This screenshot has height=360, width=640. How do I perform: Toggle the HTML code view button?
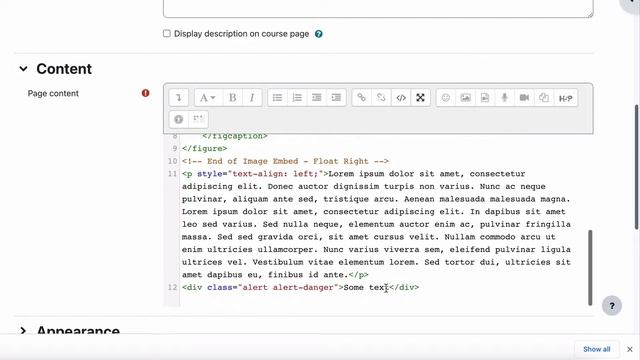click(401, 98)
